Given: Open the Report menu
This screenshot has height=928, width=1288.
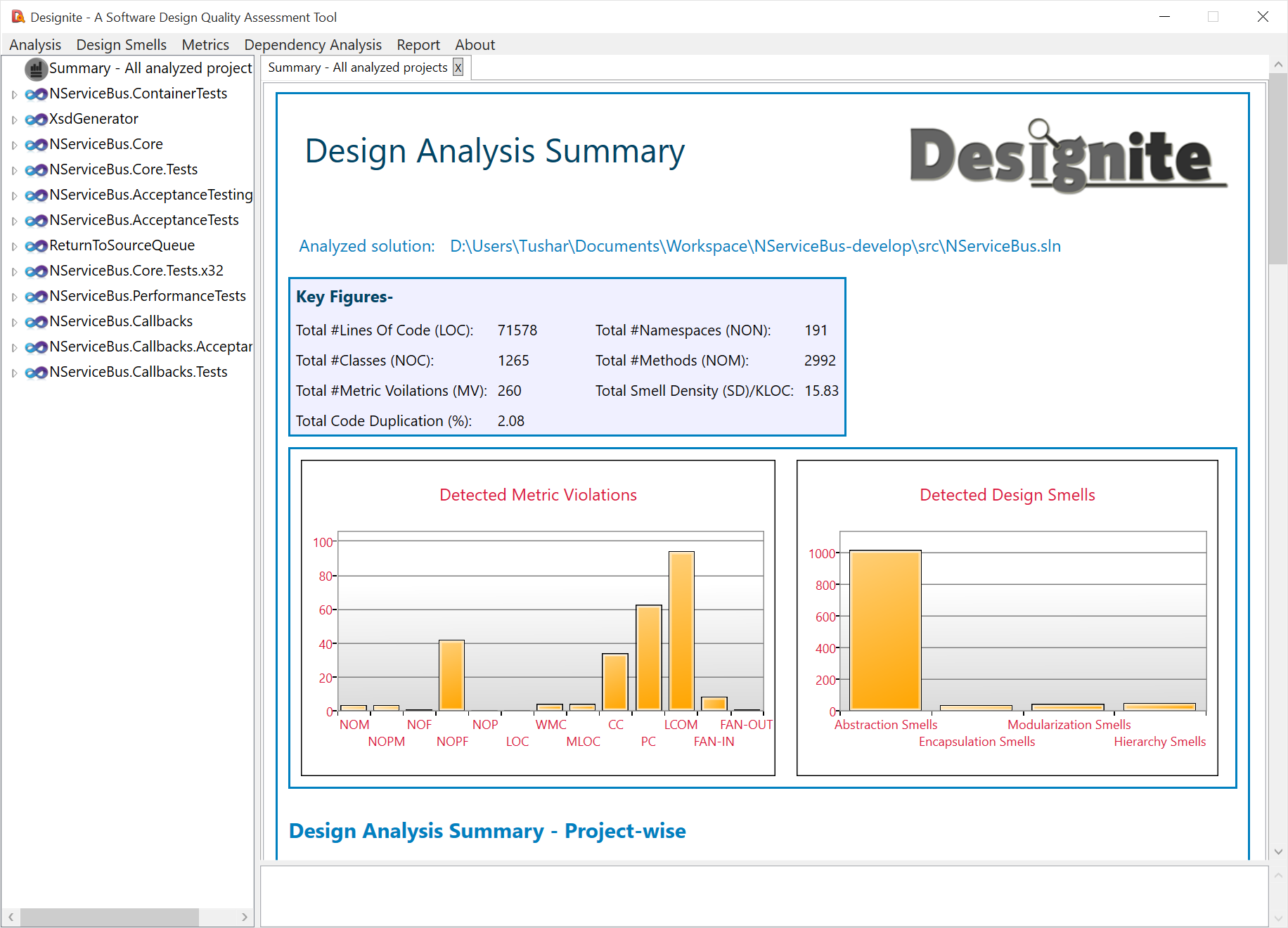Looking at the screenshot, I should tap(418, 45).
